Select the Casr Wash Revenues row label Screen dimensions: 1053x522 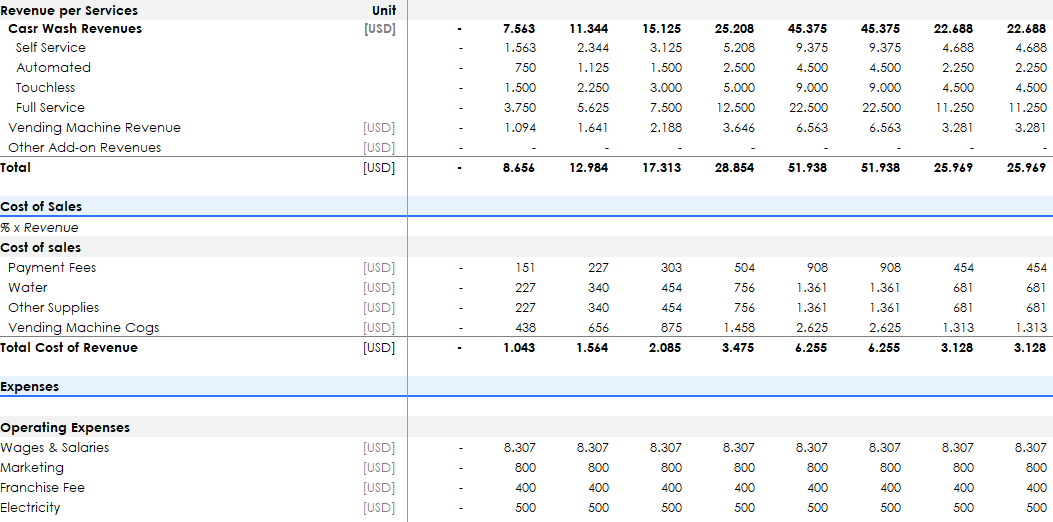point(75,29)
